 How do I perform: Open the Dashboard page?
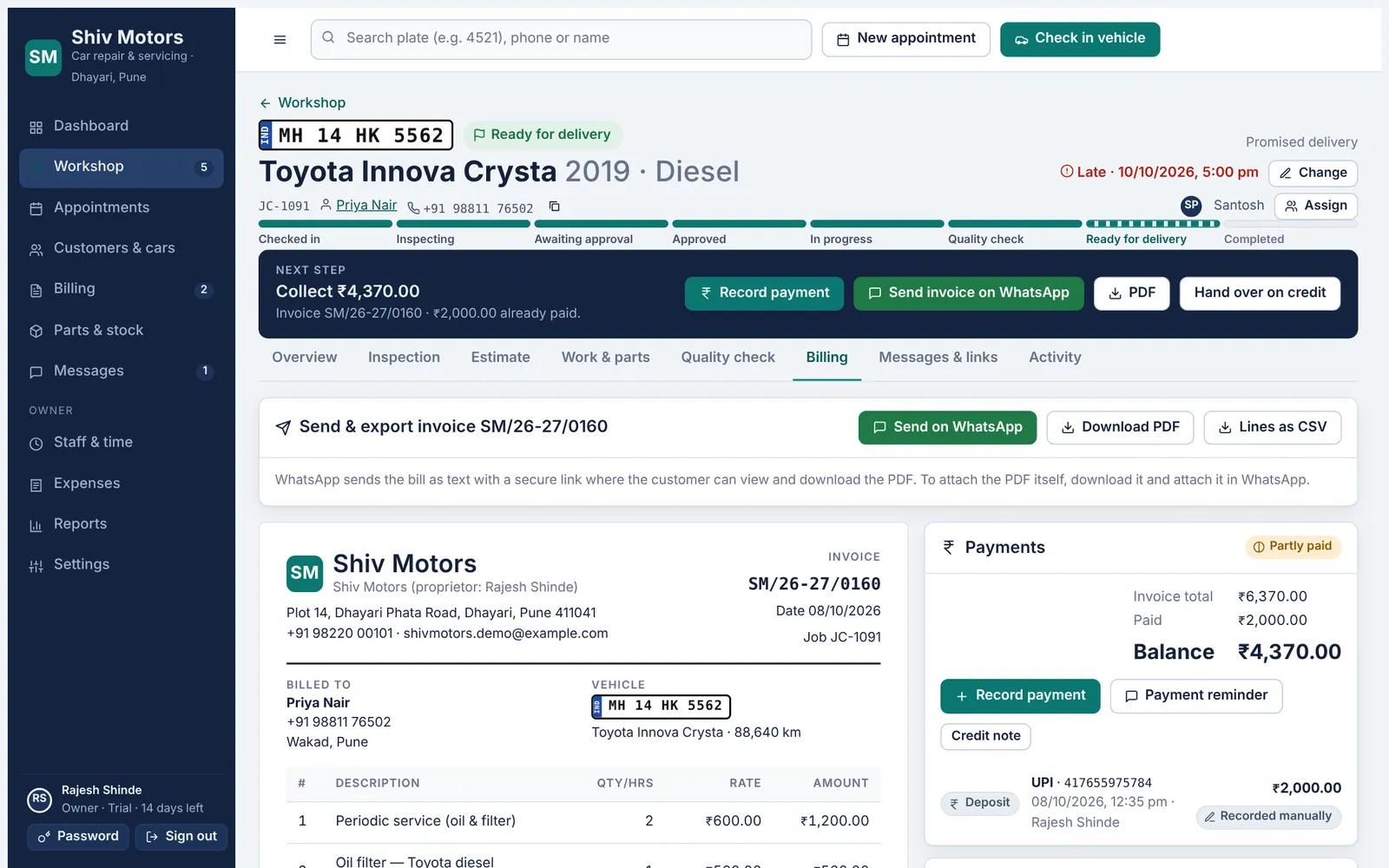pos(122,126)
